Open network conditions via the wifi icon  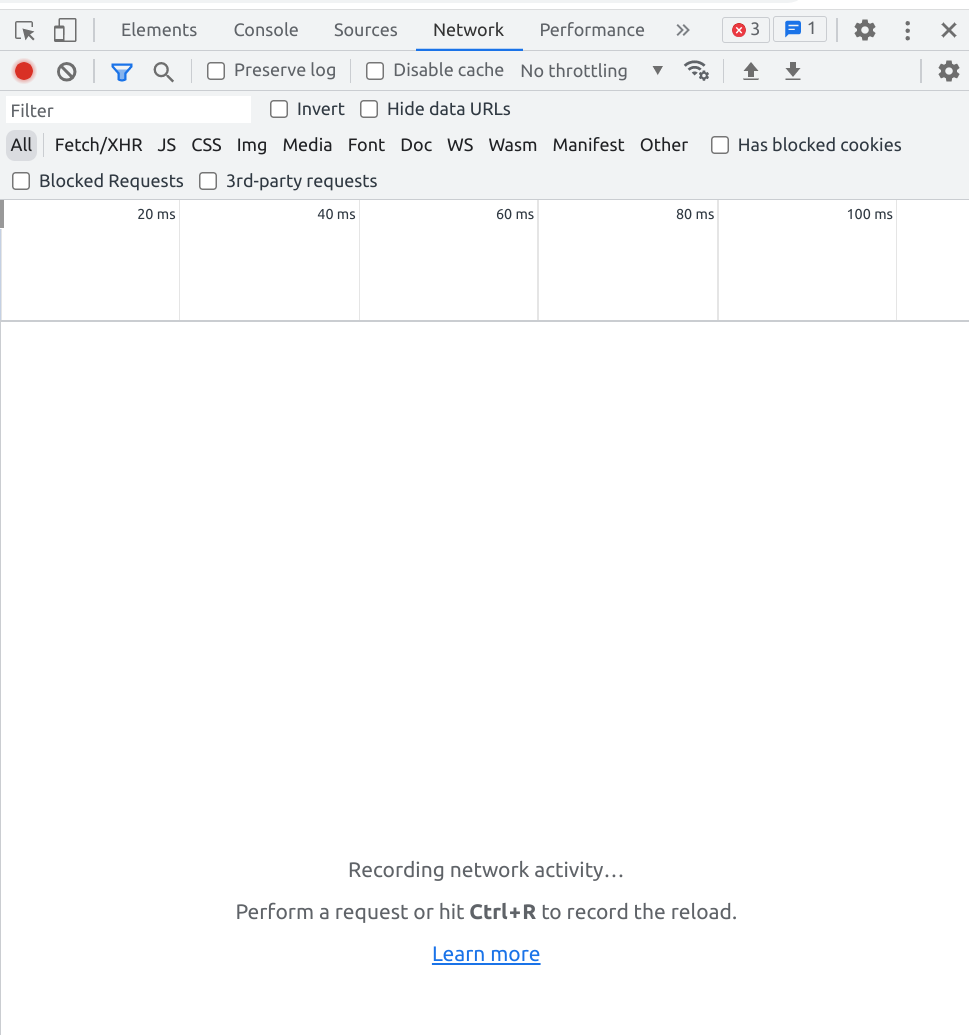696,70
